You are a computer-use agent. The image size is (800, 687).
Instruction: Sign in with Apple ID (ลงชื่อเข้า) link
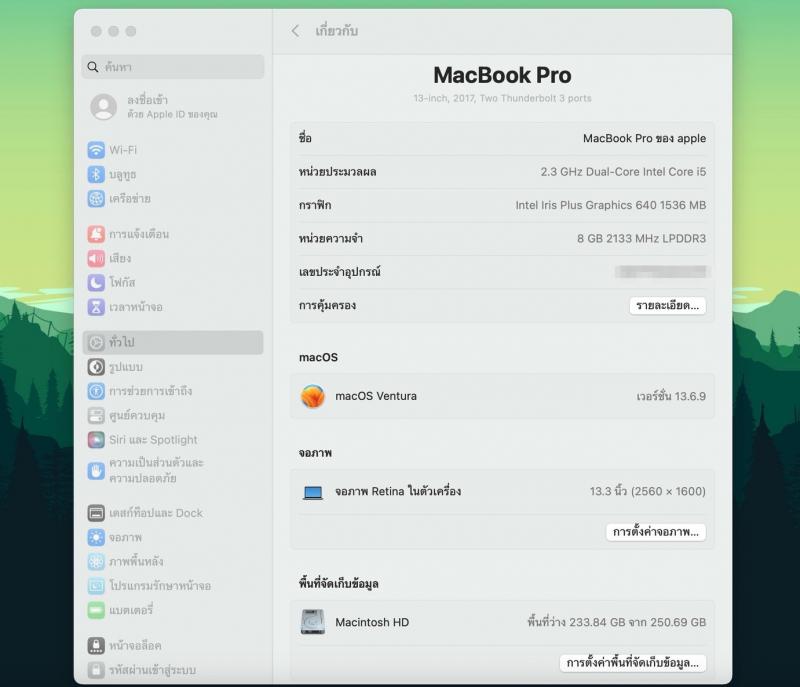click(147, 100)
